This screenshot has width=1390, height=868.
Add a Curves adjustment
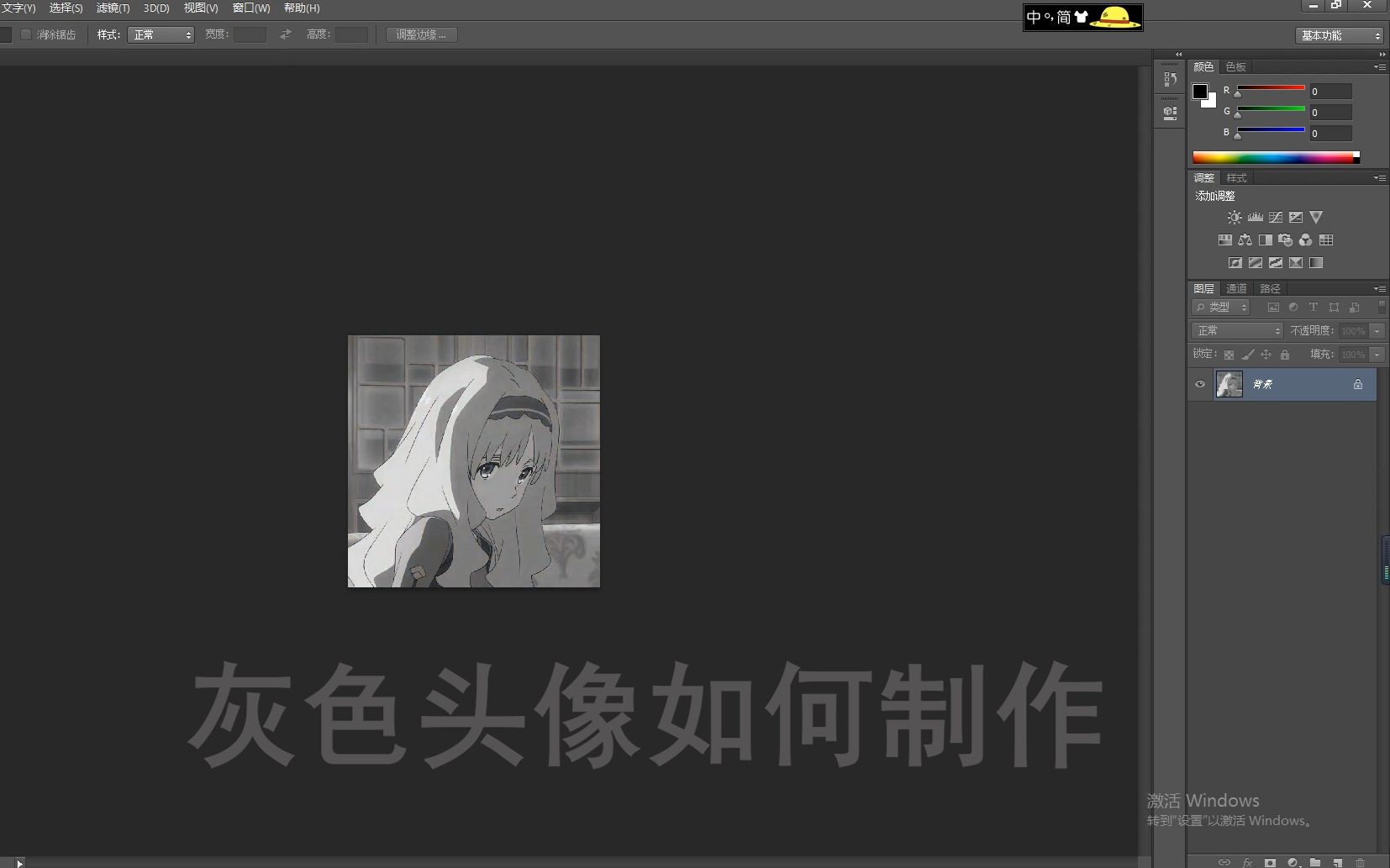pos(1275,217)
